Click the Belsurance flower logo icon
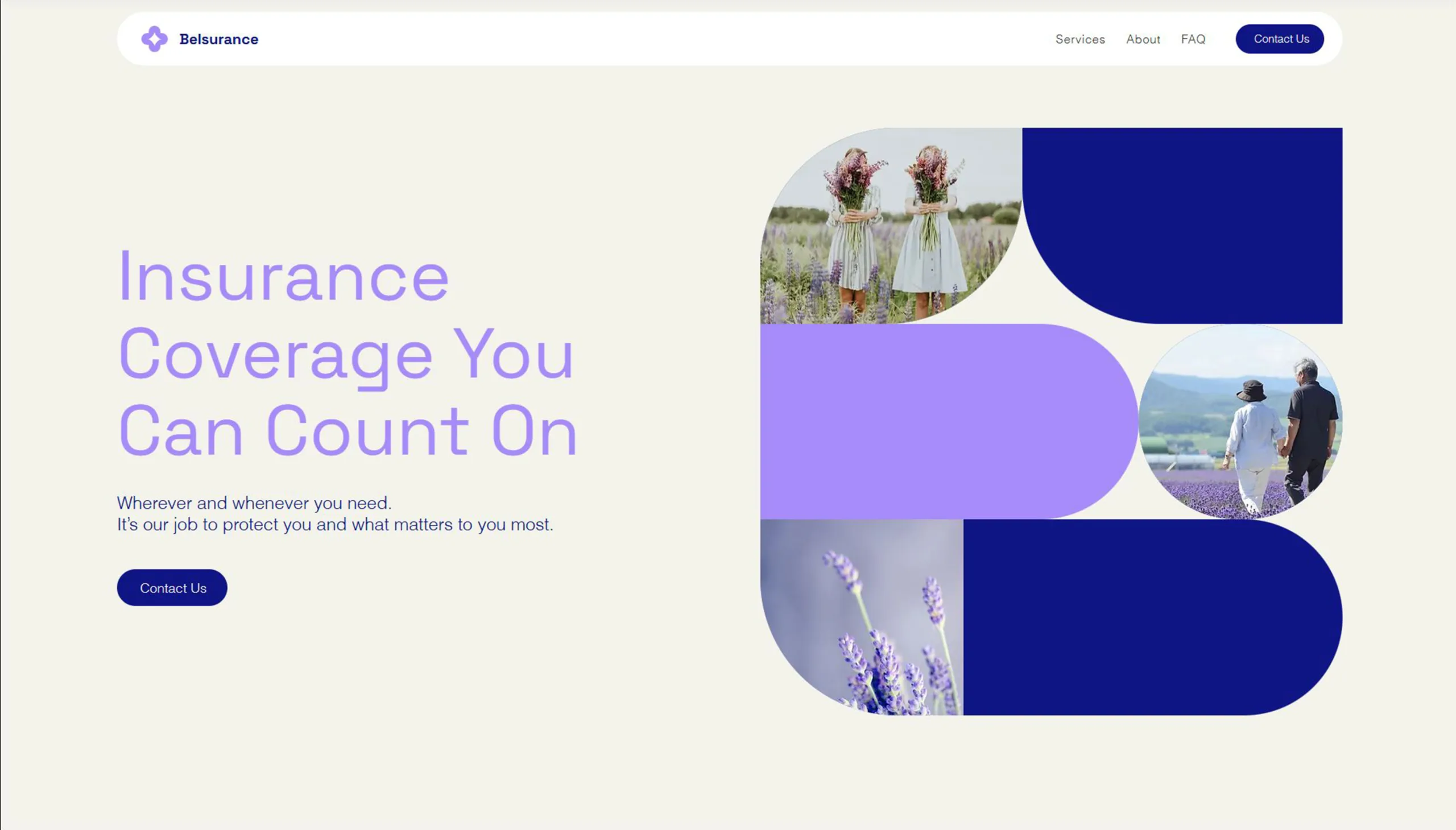The image size is (1456, 830). [x=154, y=39]
